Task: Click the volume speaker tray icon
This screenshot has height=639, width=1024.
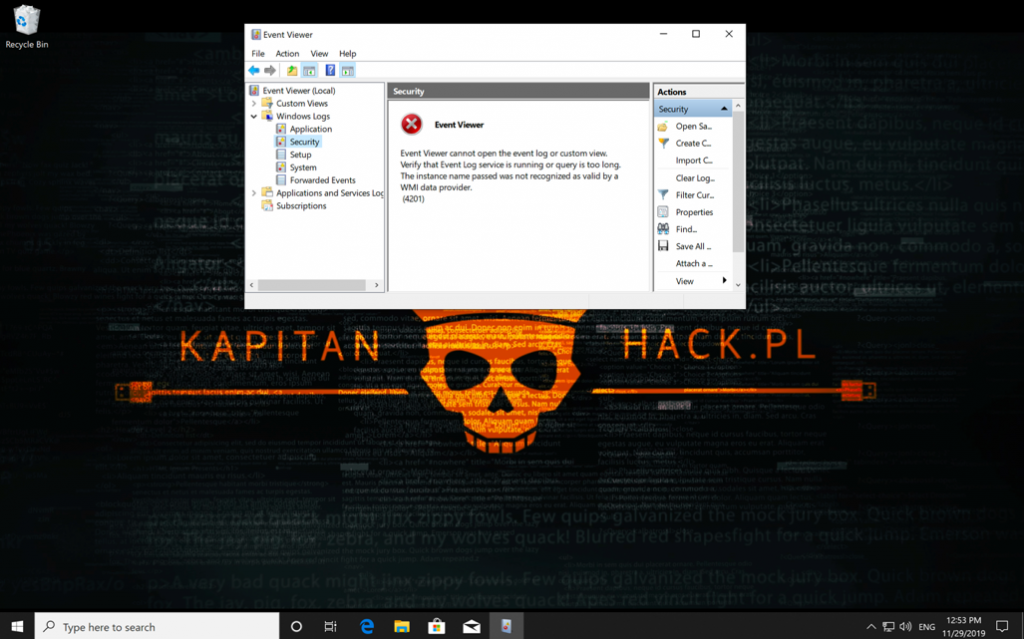Action: click(x=905, y=627)
